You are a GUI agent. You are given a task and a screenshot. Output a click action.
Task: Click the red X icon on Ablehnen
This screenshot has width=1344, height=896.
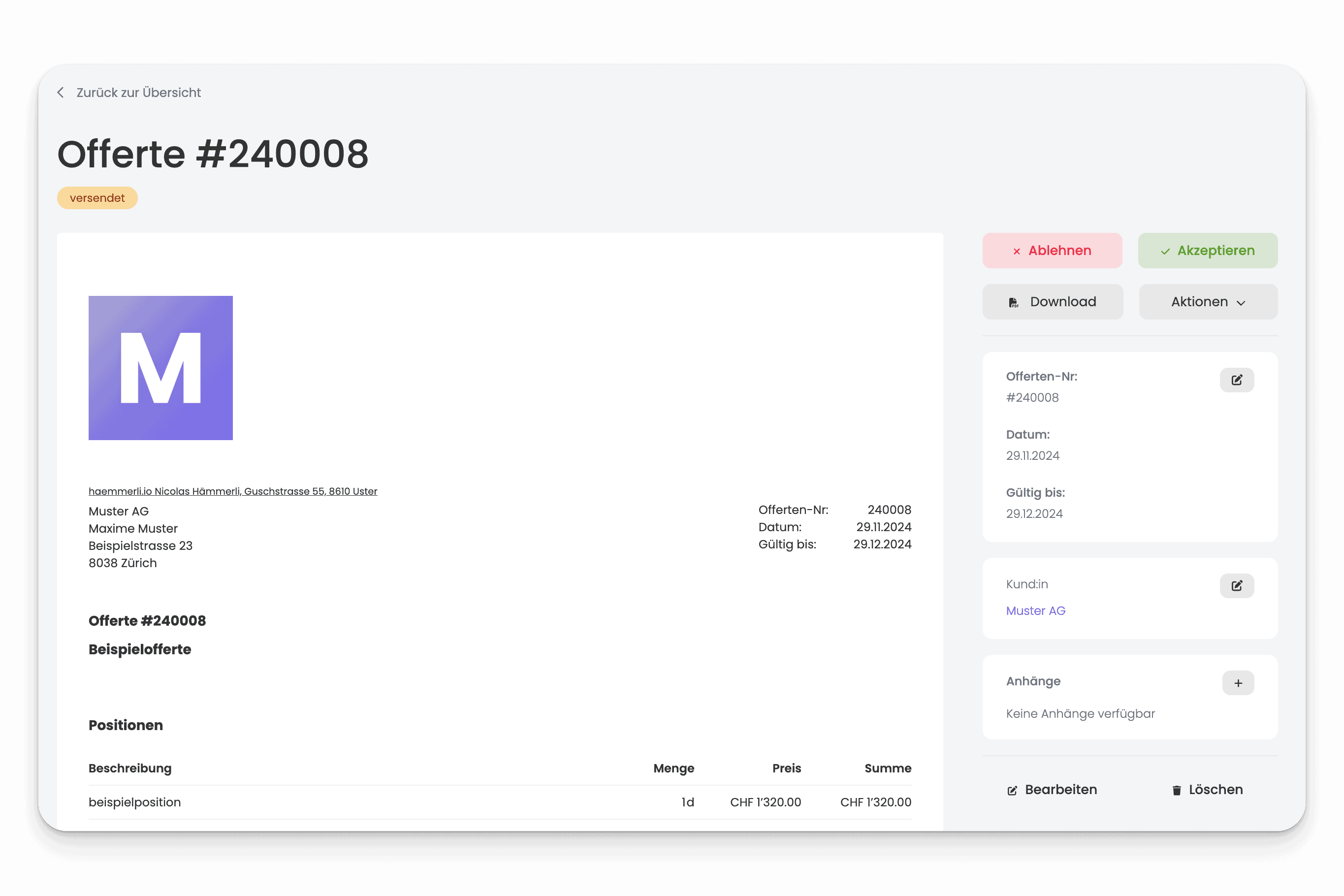coord(1017,252)
